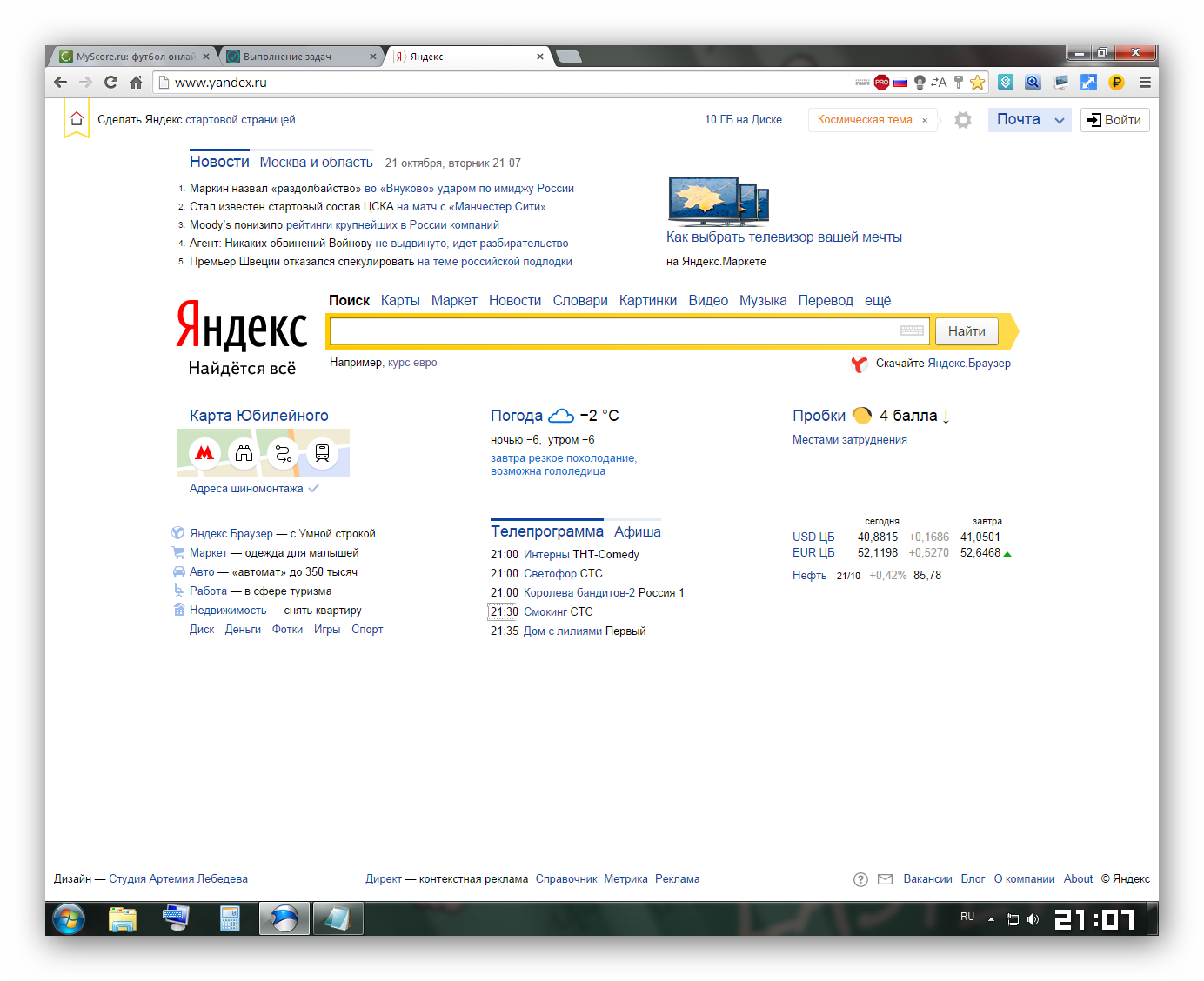
Task: Open Карта Юбилейного link
Action: [259, 416]
